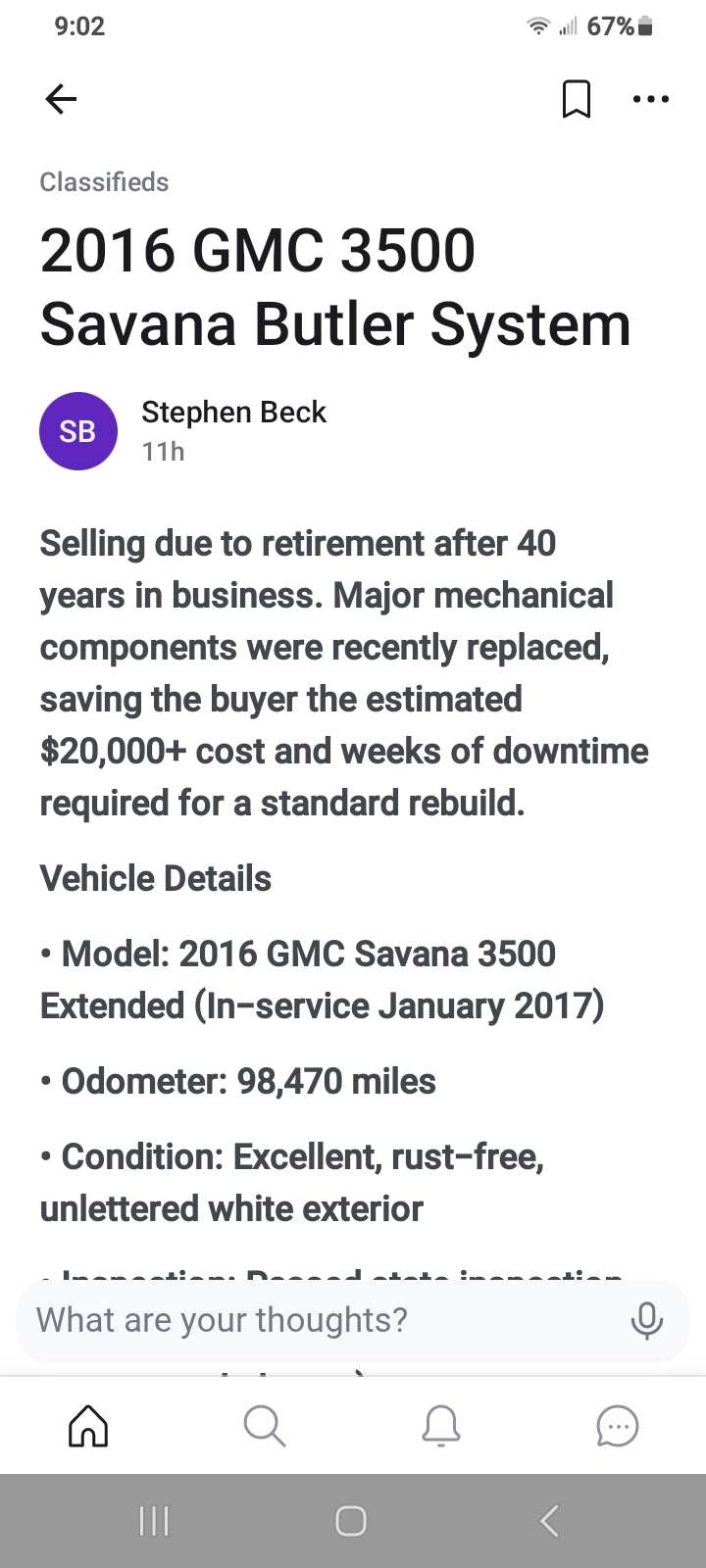Tap the 11h post timestamp

163,452
